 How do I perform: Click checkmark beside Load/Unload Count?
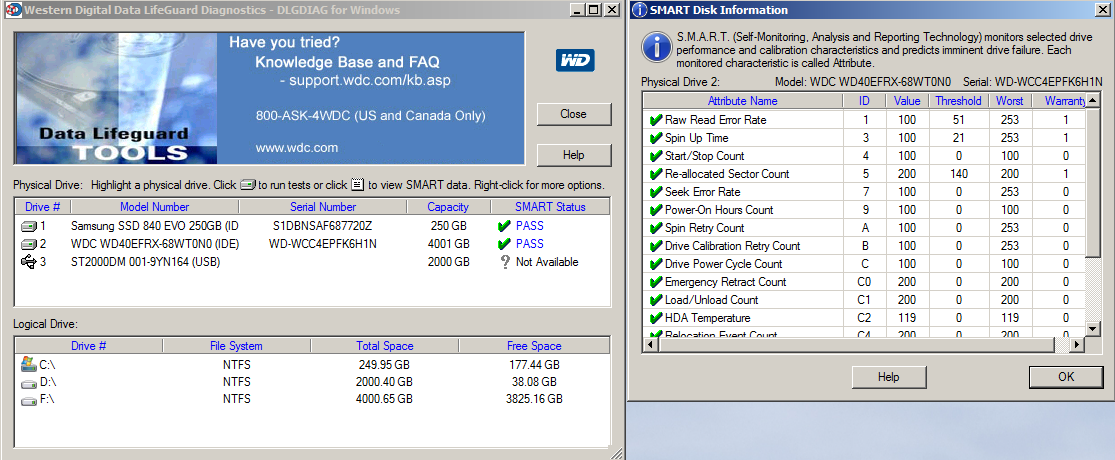tap(656, 300)
